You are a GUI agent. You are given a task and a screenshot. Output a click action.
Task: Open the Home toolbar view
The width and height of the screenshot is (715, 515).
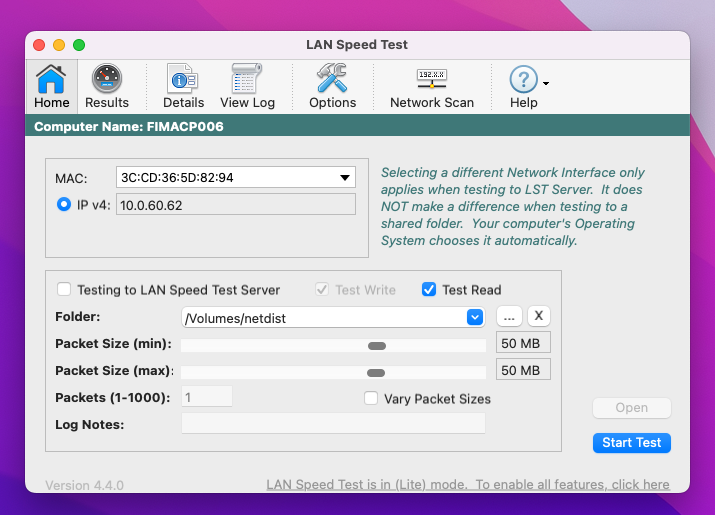point(52,87)
